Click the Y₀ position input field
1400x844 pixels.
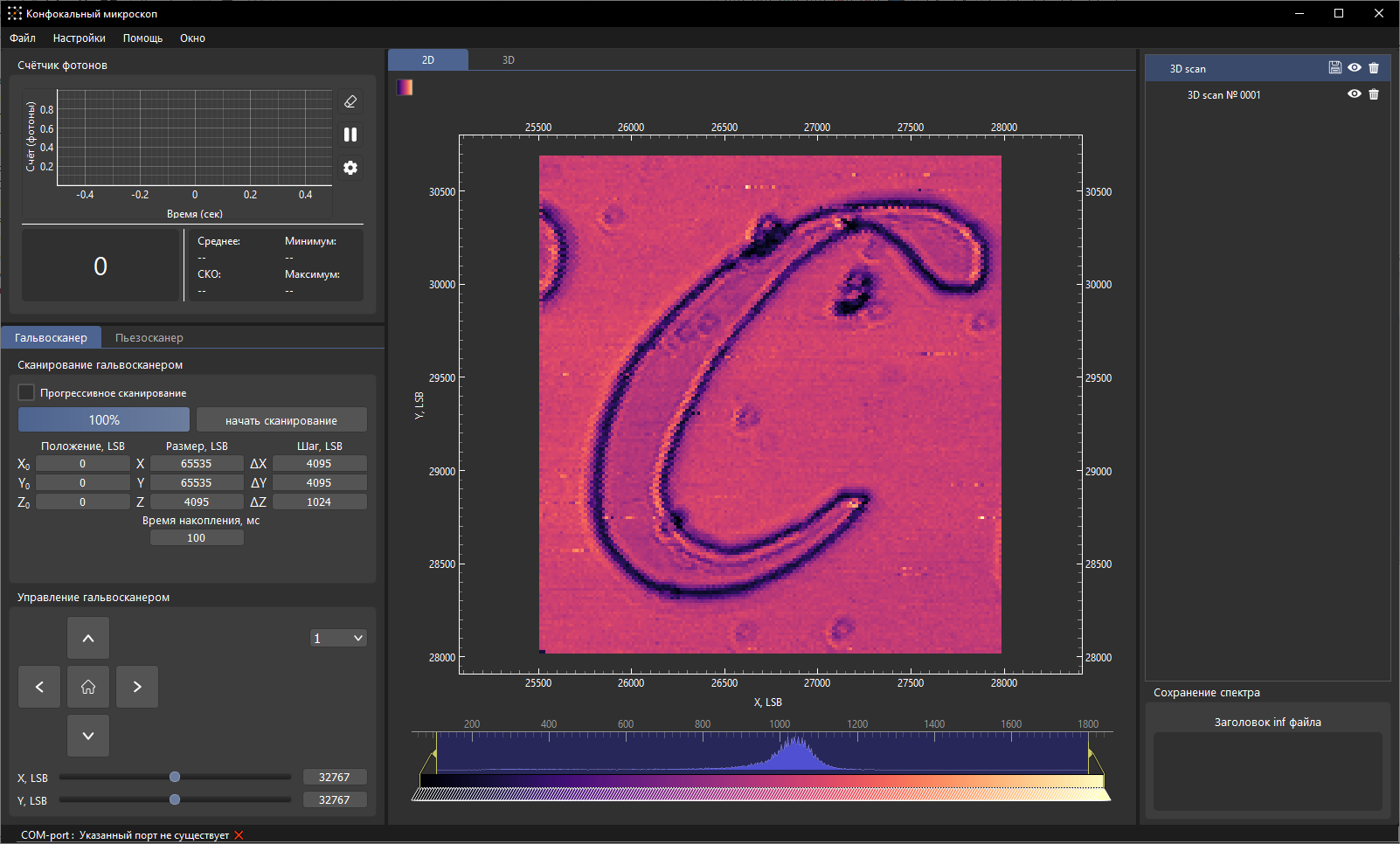[x=83, y=483]
